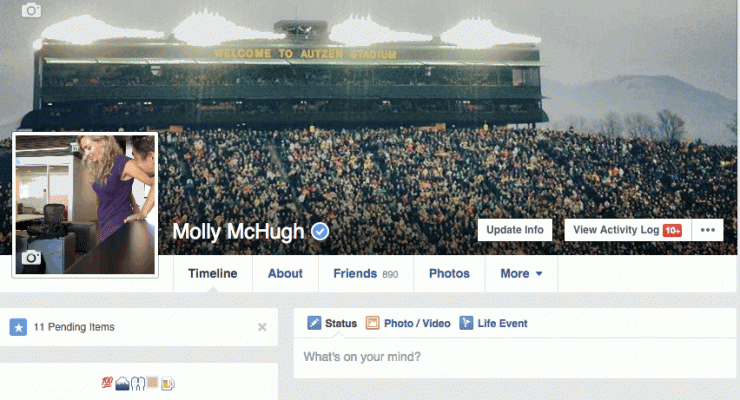The image size is (740, 400).
Task: Click the Status pencil icon
Action: point(314,323)
